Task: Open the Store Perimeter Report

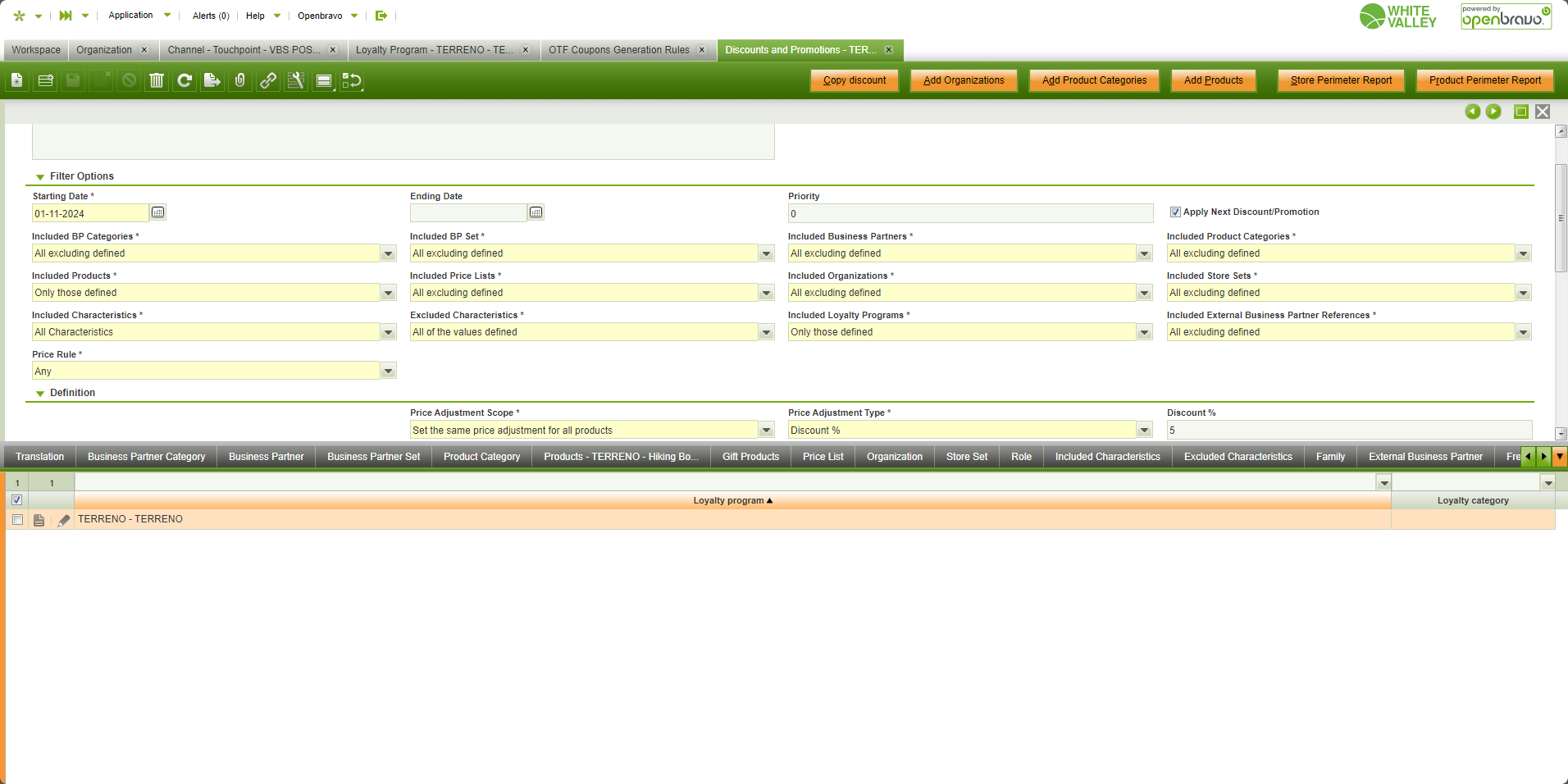Action: point(1342,80)
